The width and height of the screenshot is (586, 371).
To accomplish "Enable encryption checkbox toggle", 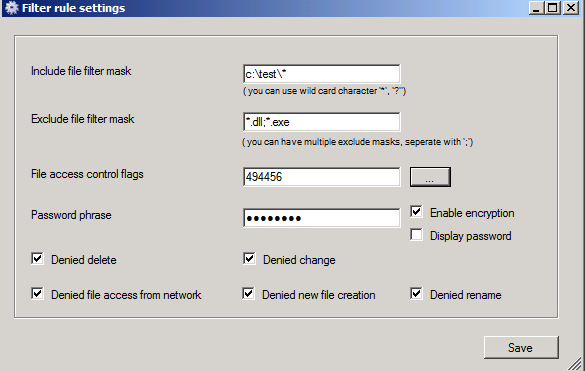I will click(416, 211).
